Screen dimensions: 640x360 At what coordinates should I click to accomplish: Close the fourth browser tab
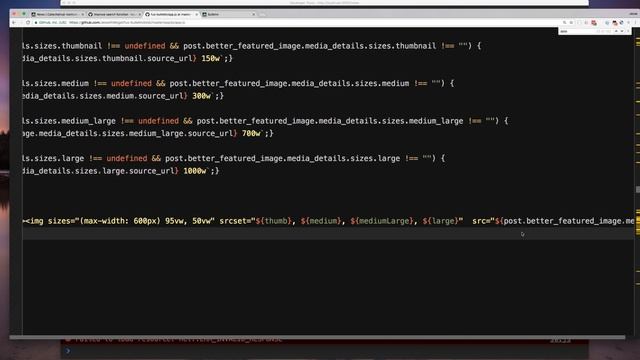pyautogui.click(x=253, y=14)
